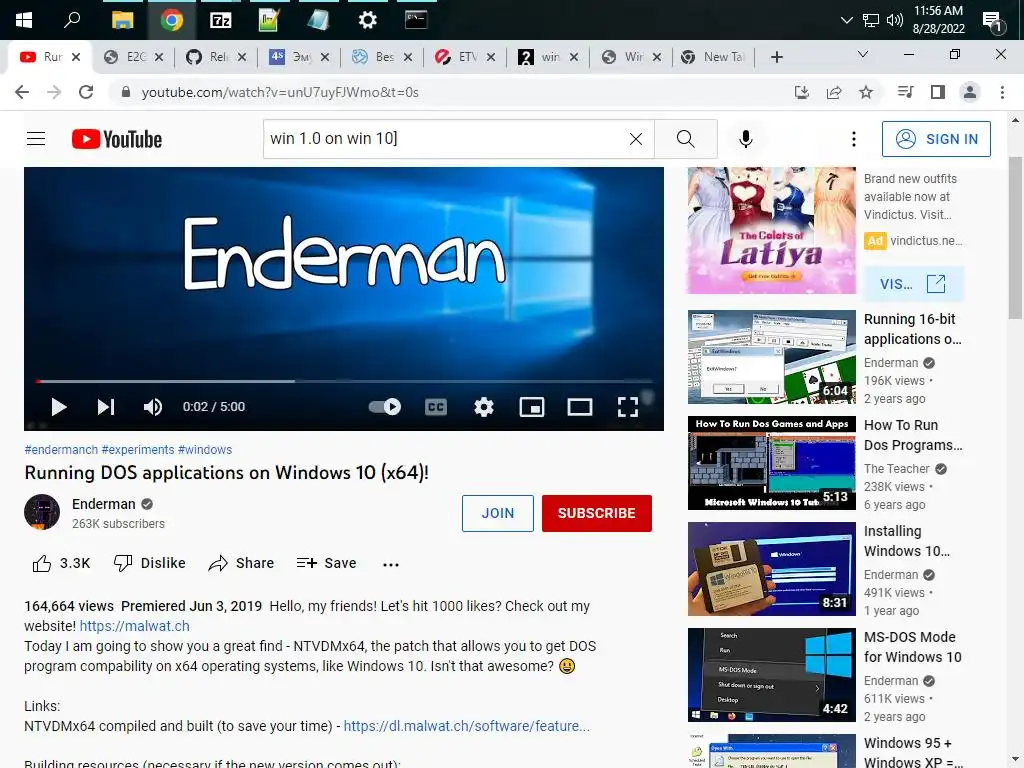Open more actions under the video
Viewport: 1024px width, 768px height.
click(391, 564)
